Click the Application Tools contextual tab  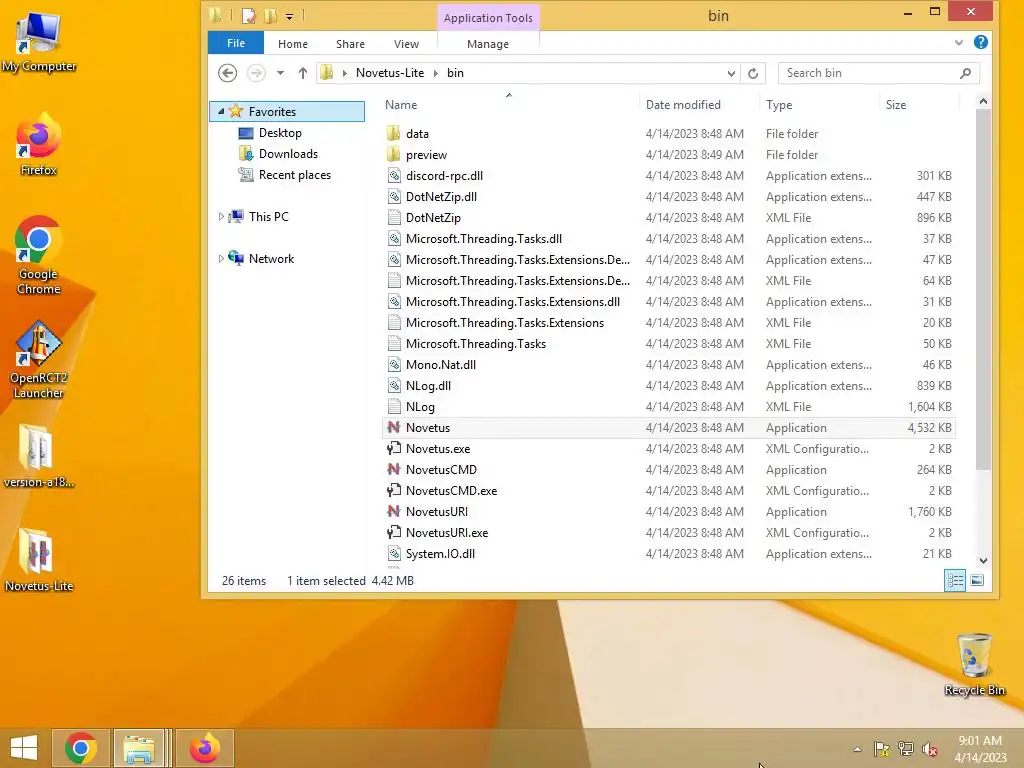tap(488, 18)
